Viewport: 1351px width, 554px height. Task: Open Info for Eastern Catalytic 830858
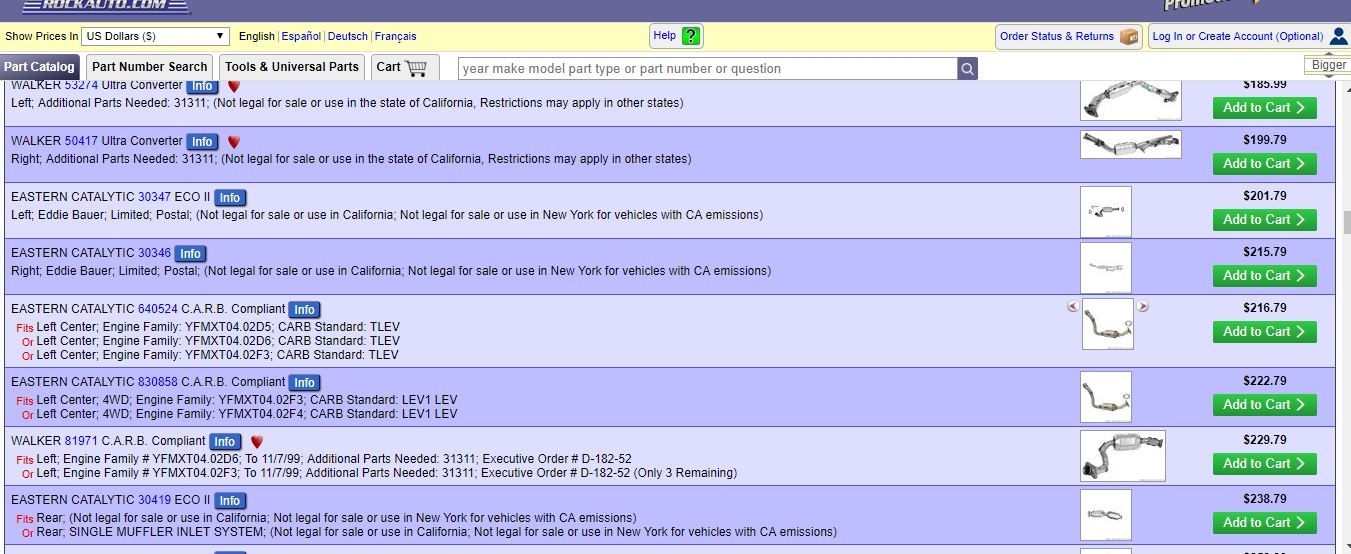304,383
